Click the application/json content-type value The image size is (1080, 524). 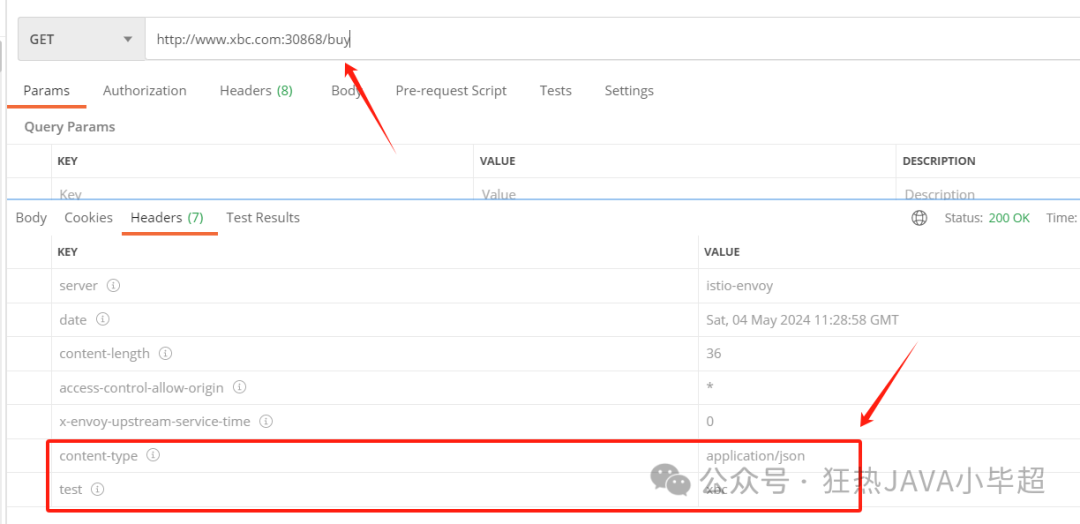pyautogui.click(x=756, y=455)
